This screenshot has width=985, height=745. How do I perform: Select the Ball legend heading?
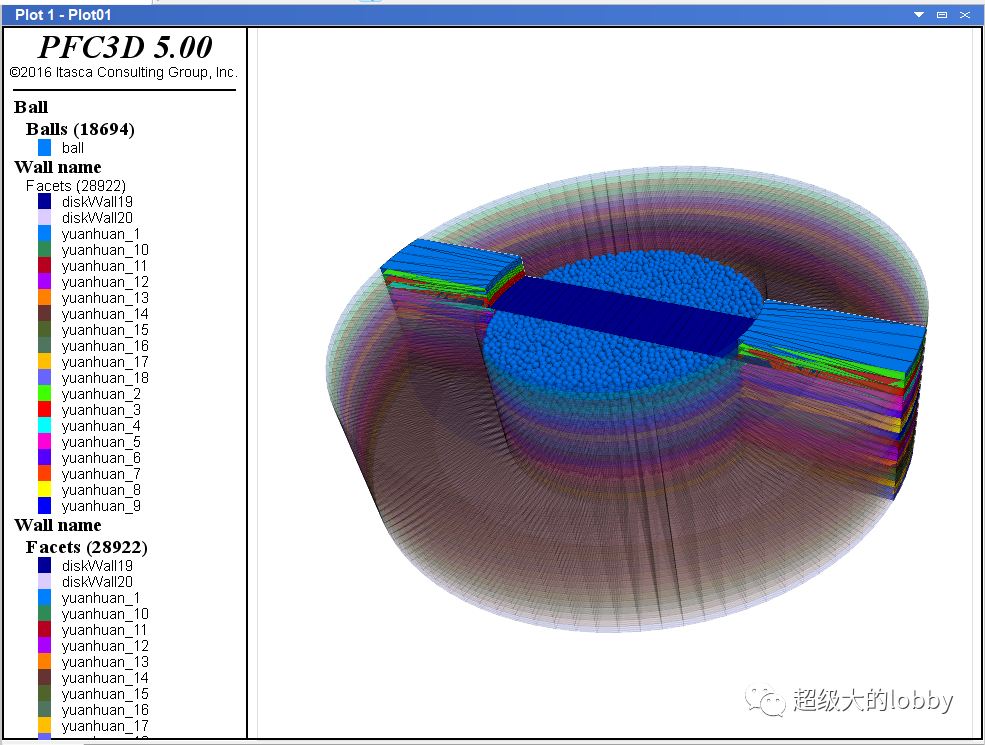click(x=31, y=107)
